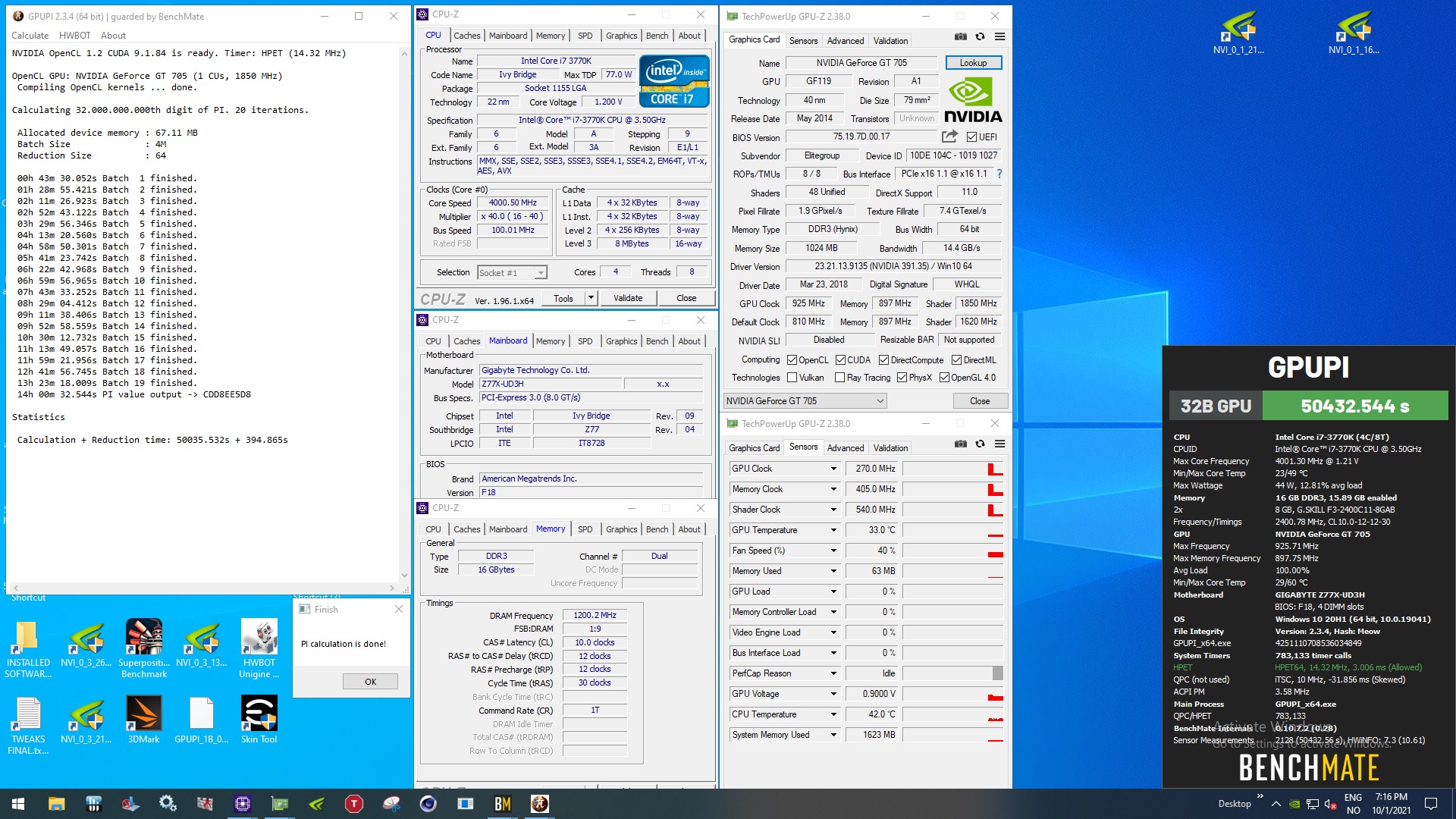This screenshot has width=1456, height=819.
Task: Select the Superposition Benchmark desktop icon
Action: point(144,649)
